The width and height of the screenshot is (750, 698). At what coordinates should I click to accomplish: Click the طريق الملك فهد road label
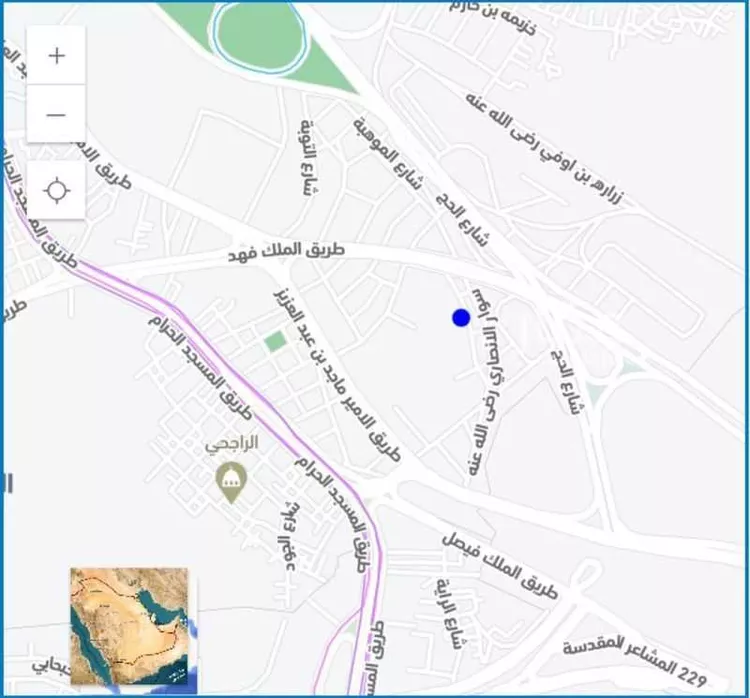[286, 251]
